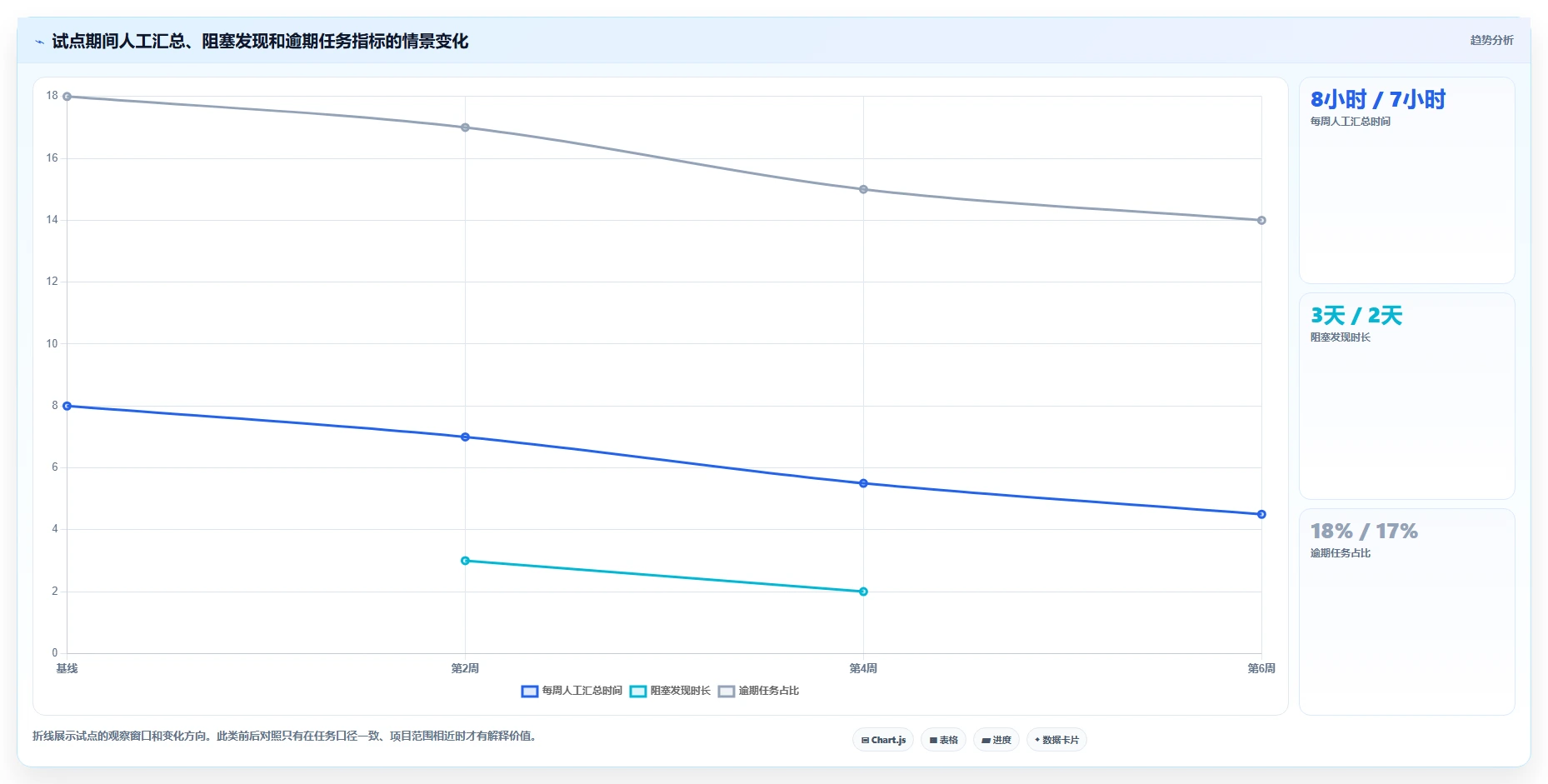Click the 阻塞发现时长 legend label
This screenshot has width=1548, height=784.
point(681,691)
